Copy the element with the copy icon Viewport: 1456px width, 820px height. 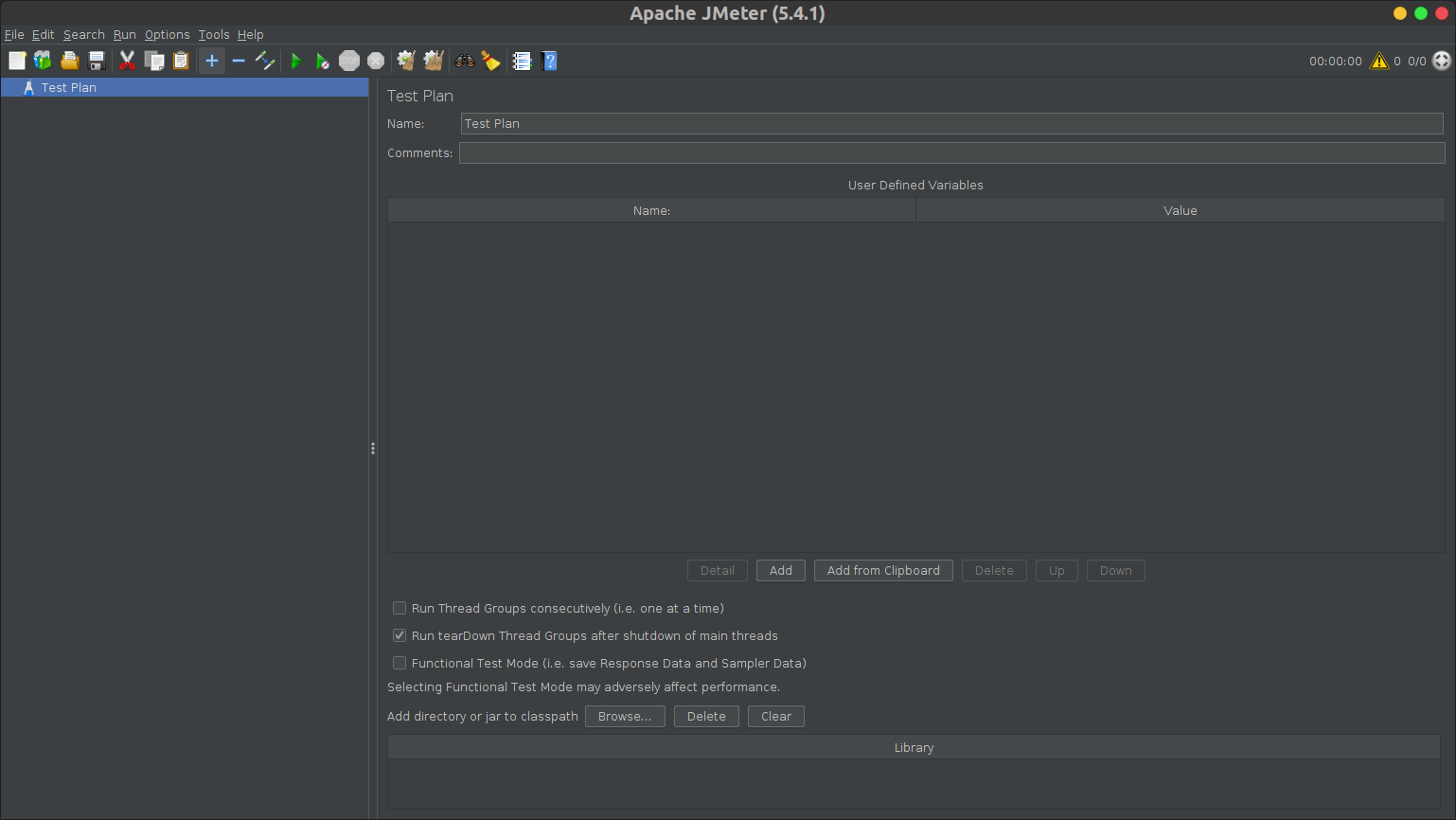point(153,61)
